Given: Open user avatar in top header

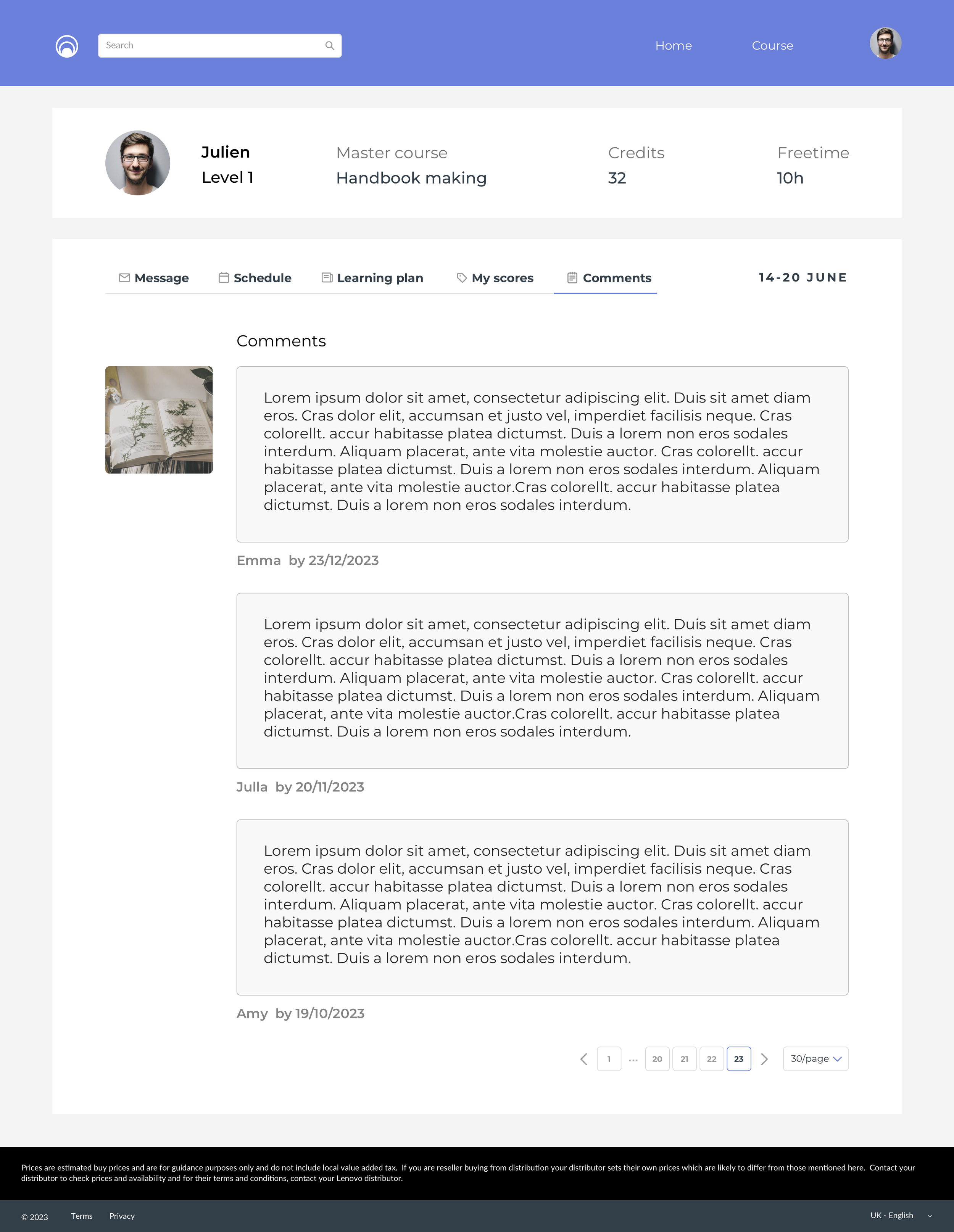Looking at the screenshot, I should coord(885,43).
